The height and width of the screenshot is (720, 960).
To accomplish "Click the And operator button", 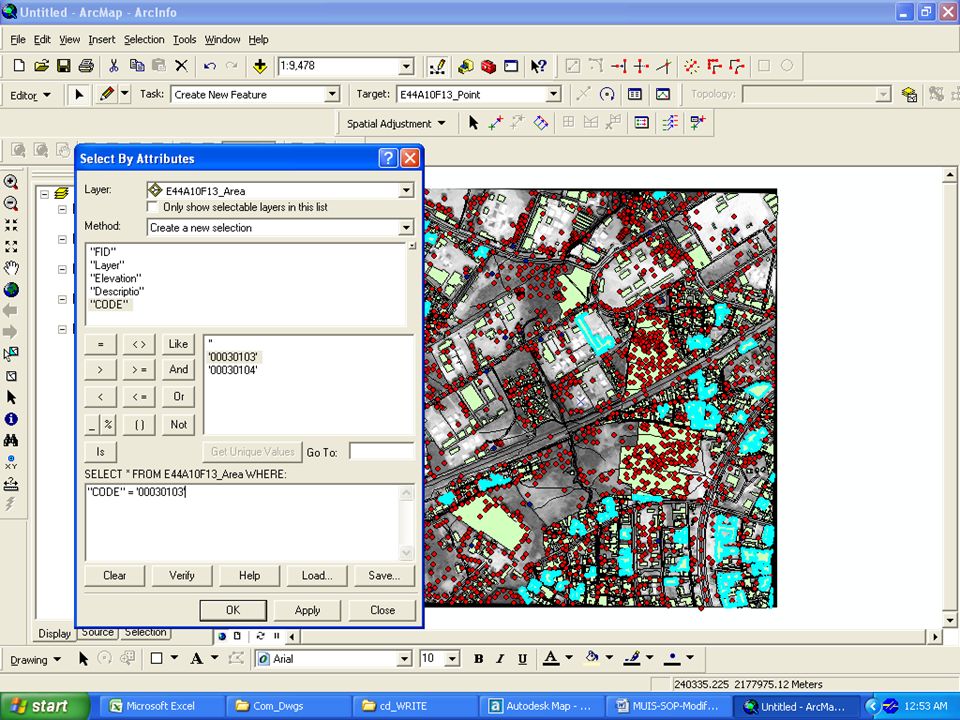I will 178,369.
